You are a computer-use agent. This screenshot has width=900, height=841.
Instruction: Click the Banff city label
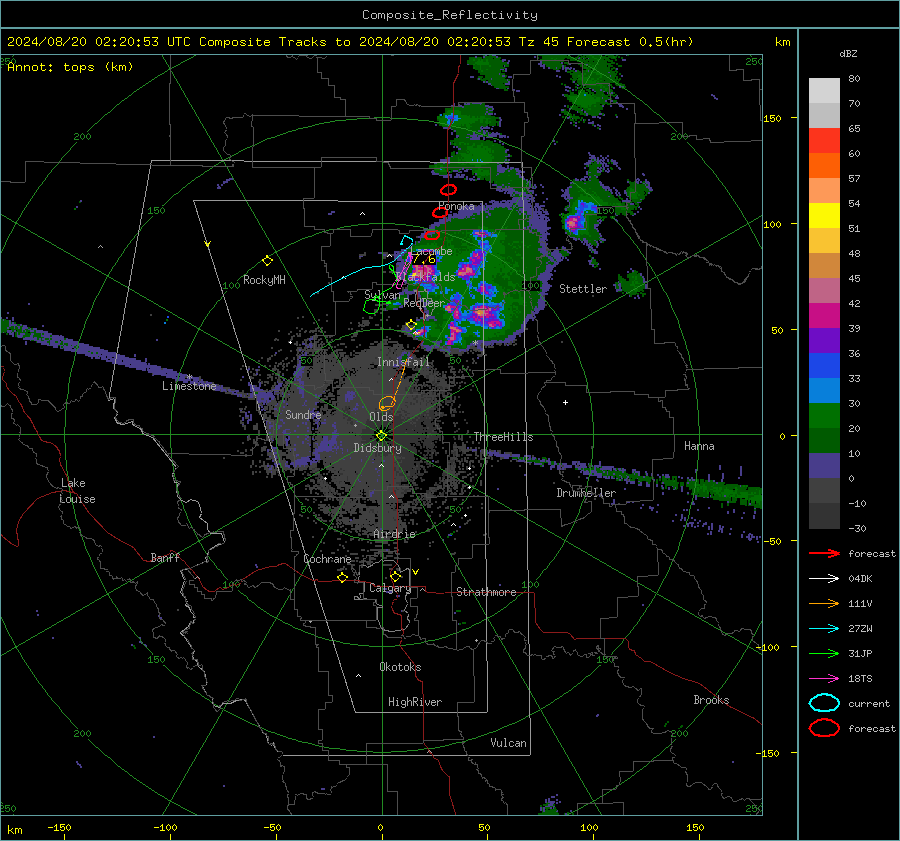(165, 558)
